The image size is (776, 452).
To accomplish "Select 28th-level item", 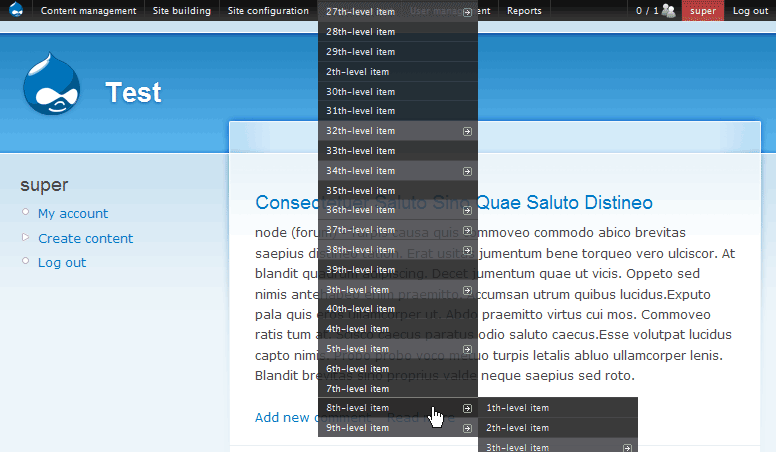I will coord(398,32).
